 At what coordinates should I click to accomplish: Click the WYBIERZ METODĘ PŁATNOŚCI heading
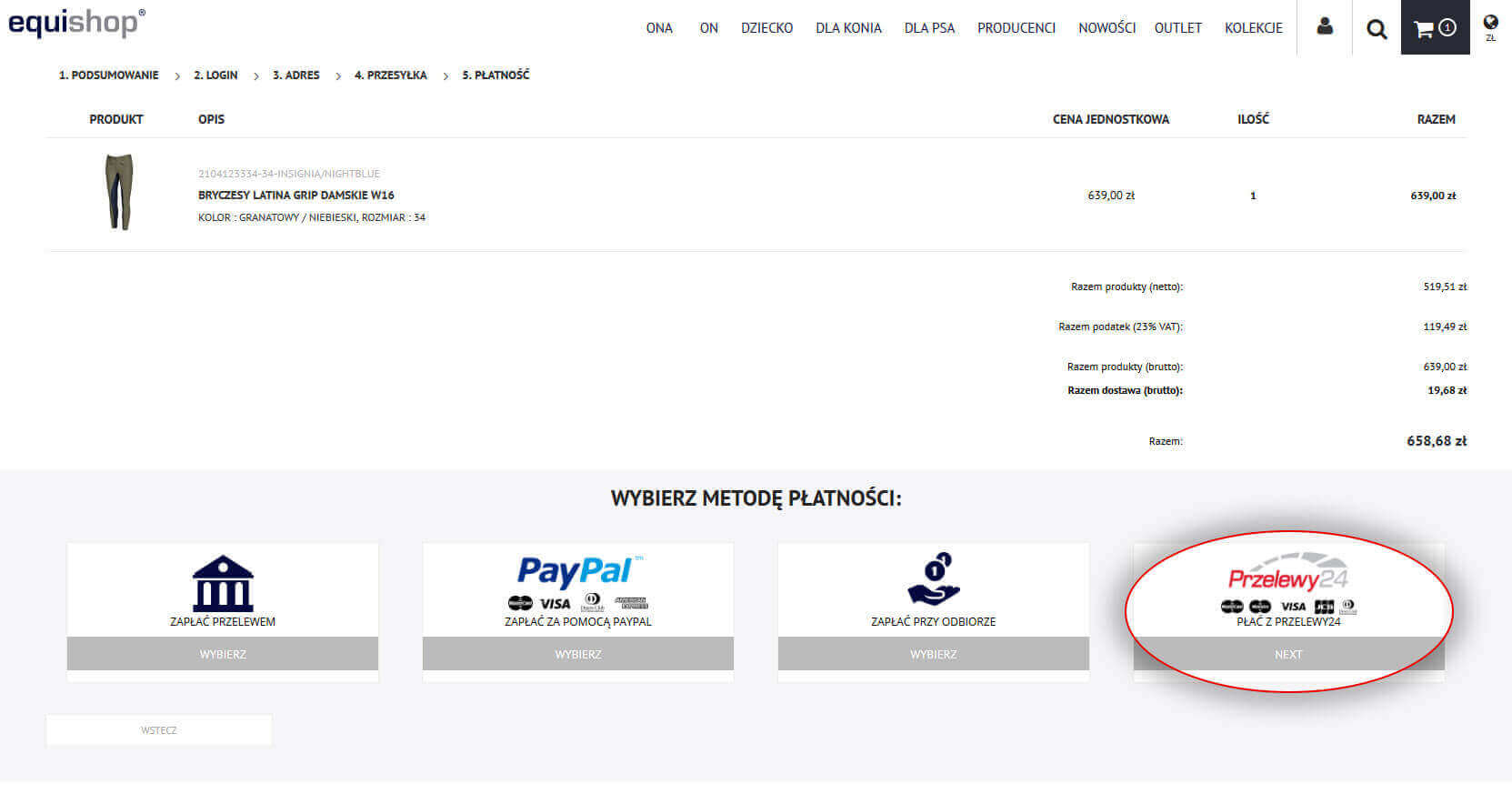click(756, 498)
